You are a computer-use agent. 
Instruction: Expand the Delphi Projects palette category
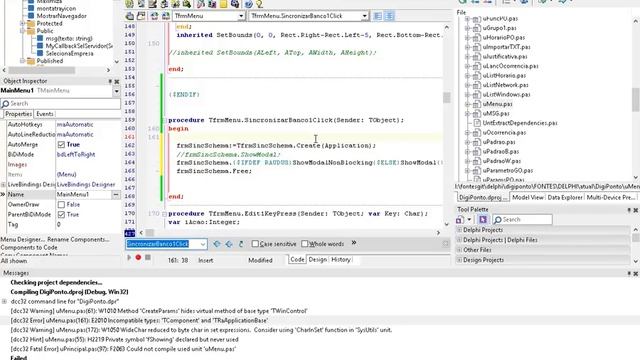459,230
